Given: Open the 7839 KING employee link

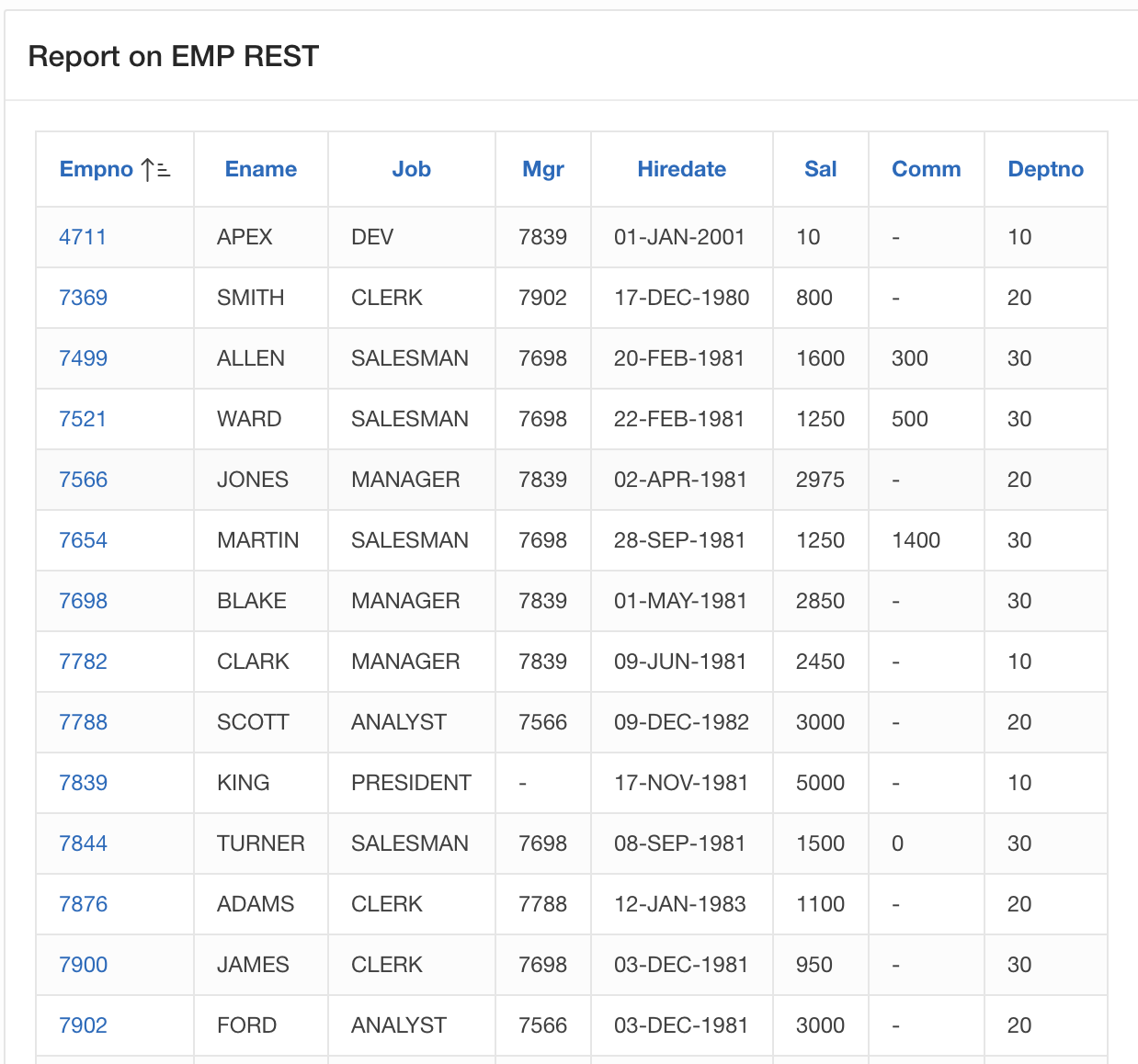Looking at the screenshot, I should tap(83, 783).
